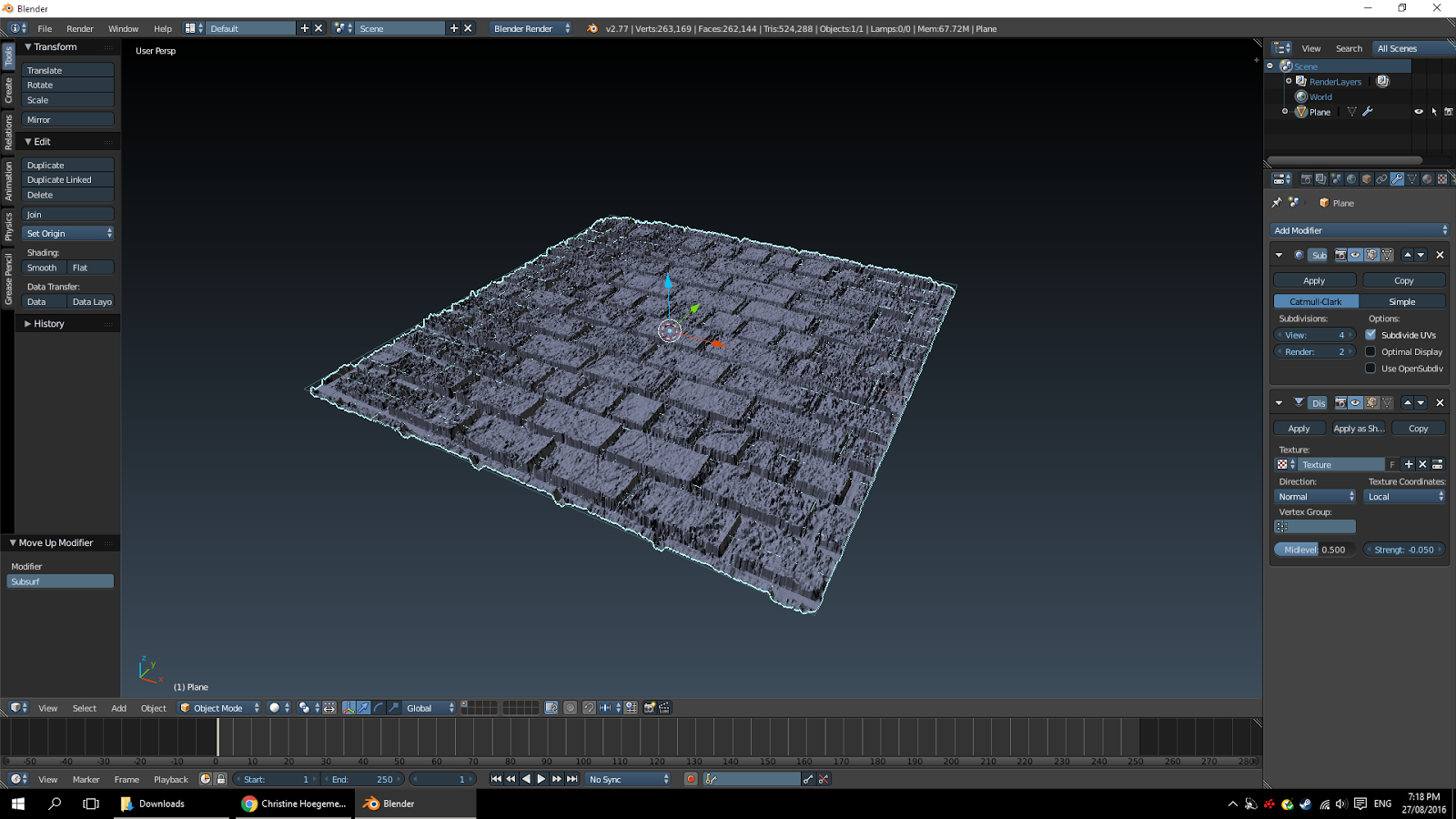The height and width of the screenshot is (819, 1456).
Task: Open the displace Direction Normal dropdown
Action: click(1315, 496)
